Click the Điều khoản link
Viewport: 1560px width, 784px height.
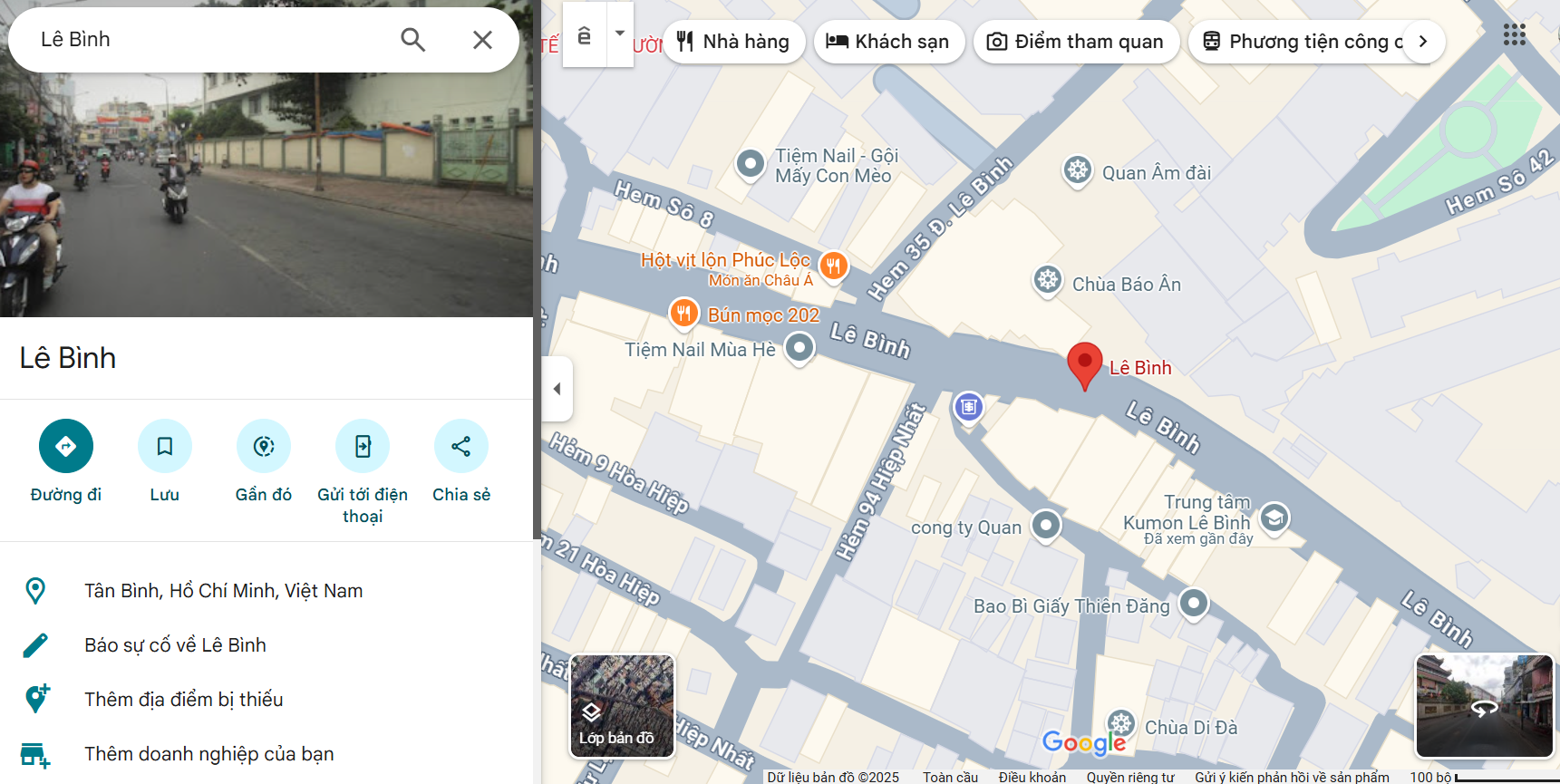pos(1032,777)
